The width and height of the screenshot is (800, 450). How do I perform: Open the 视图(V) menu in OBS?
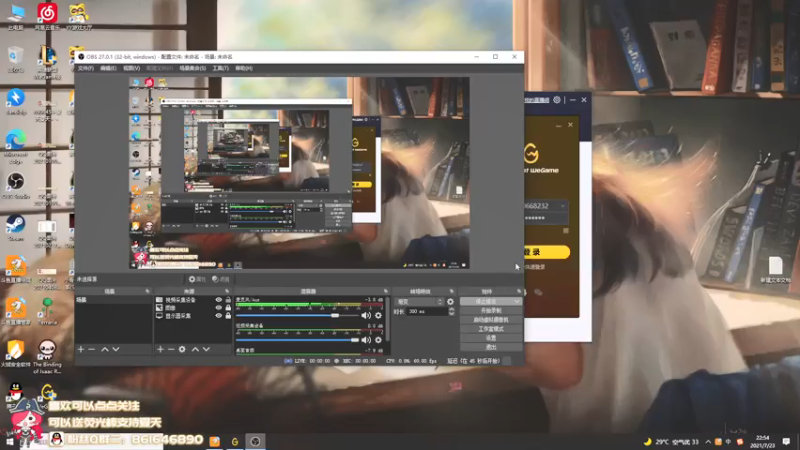tap(131, 68)
